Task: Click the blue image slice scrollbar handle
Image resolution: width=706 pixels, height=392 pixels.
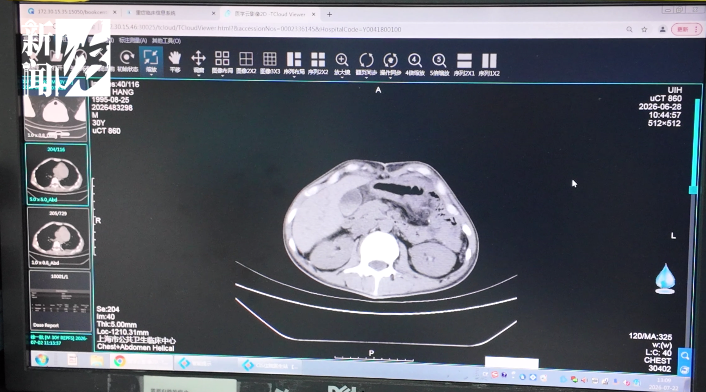Action: coord(693,190)
